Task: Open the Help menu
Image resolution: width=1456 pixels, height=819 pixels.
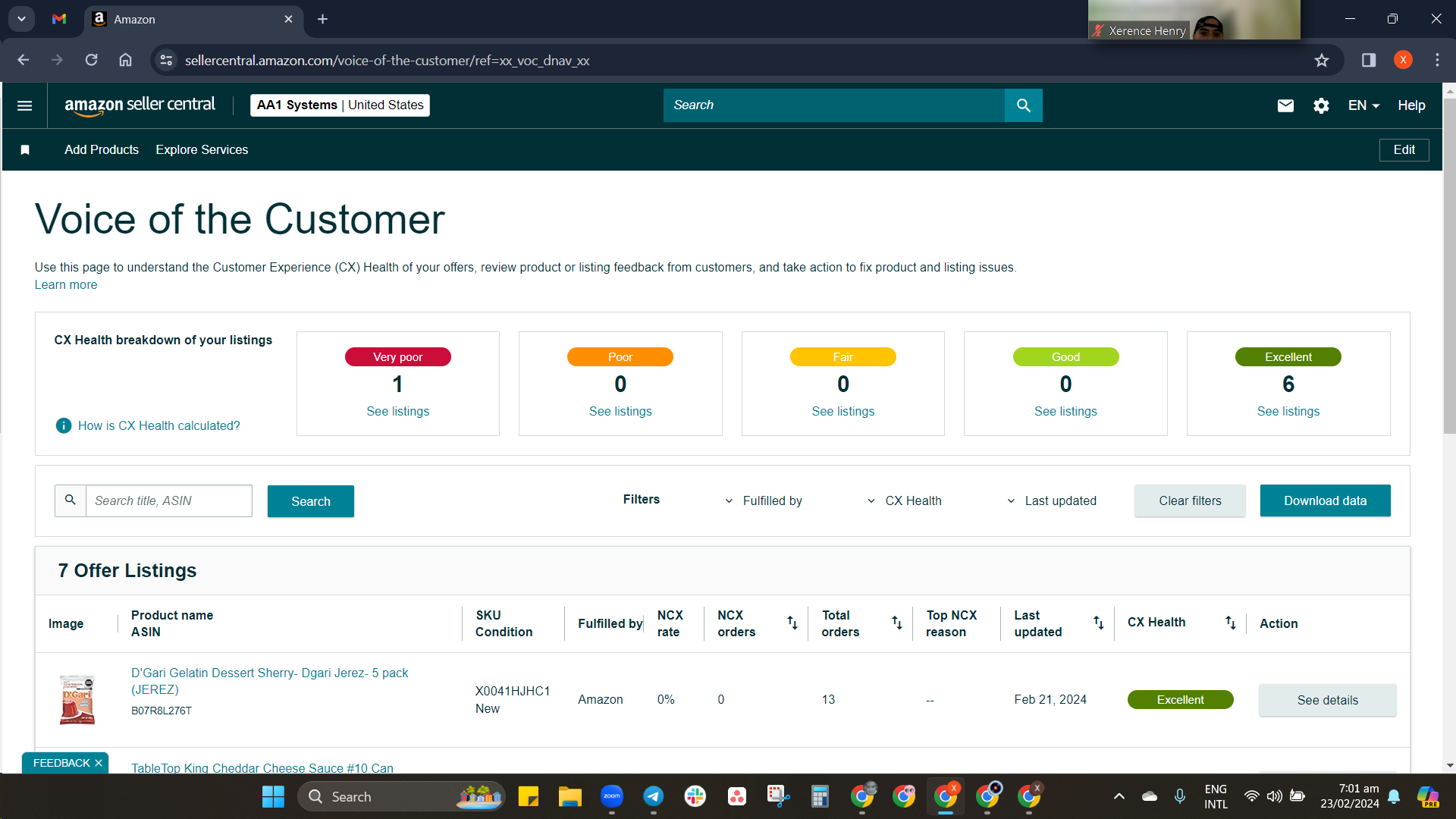Action: click(1411, 105)
